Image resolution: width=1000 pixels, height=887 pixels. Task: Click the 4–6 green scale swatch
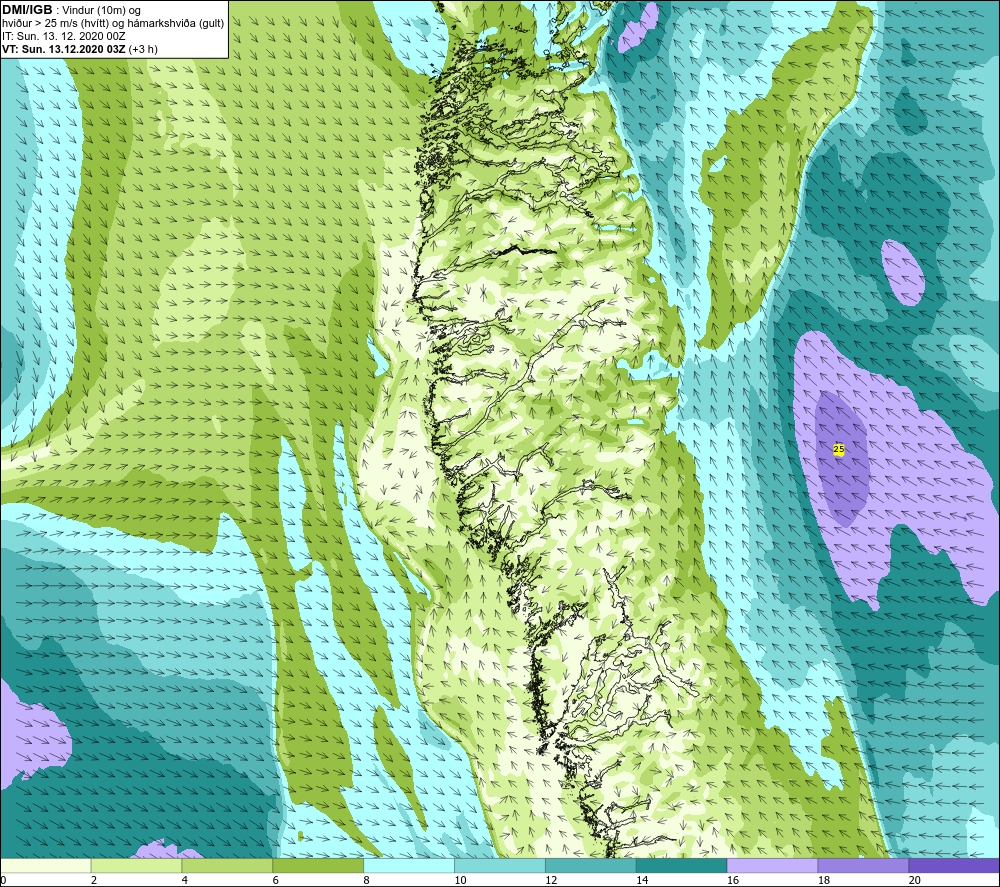coord(227,865)
